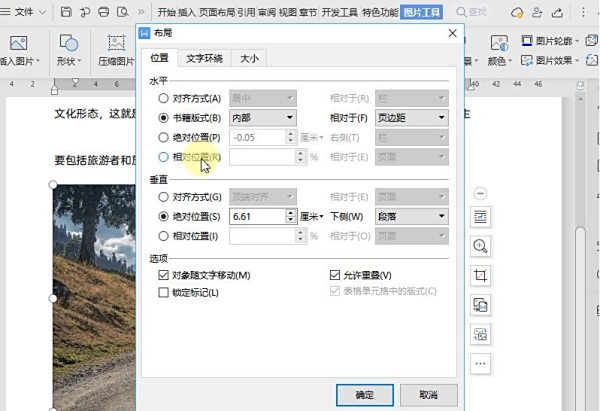Switch to the 文字环绕 tab

[204, 59]
